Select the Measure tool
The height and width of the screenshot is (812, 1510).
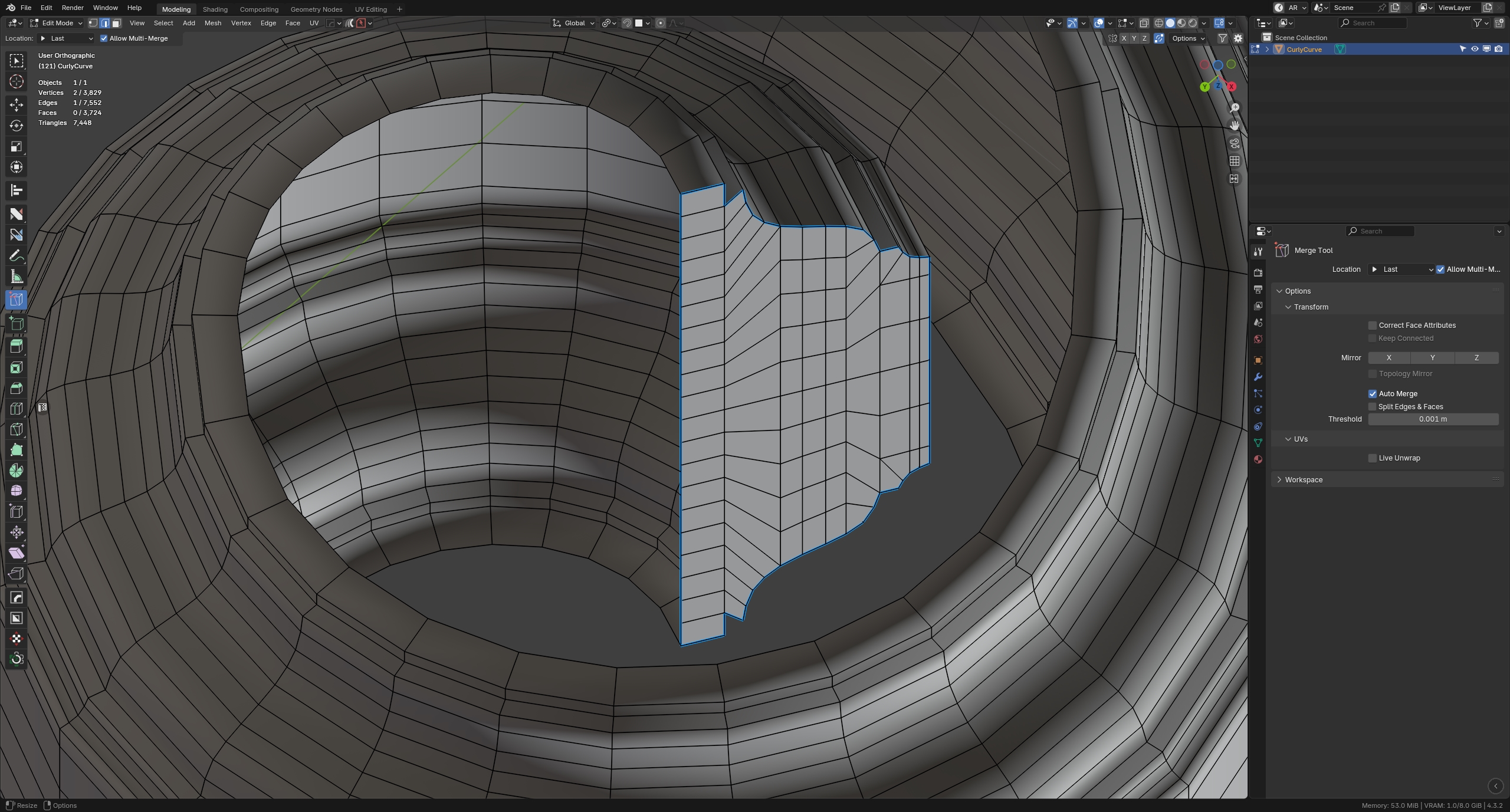[x=17, y=277]
